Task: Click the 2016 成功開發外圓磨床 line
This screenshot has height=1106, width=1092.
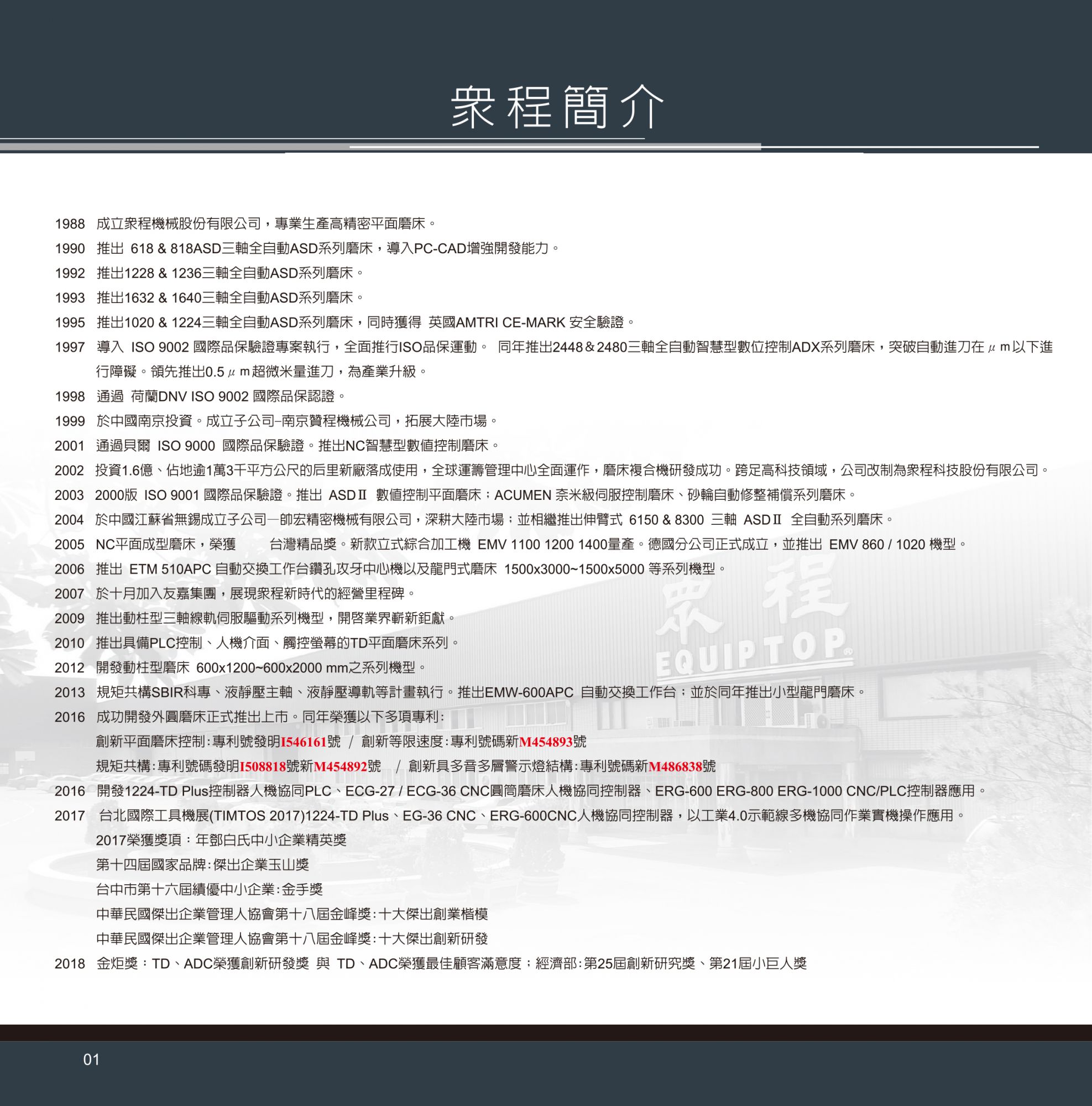Action: 250,717
